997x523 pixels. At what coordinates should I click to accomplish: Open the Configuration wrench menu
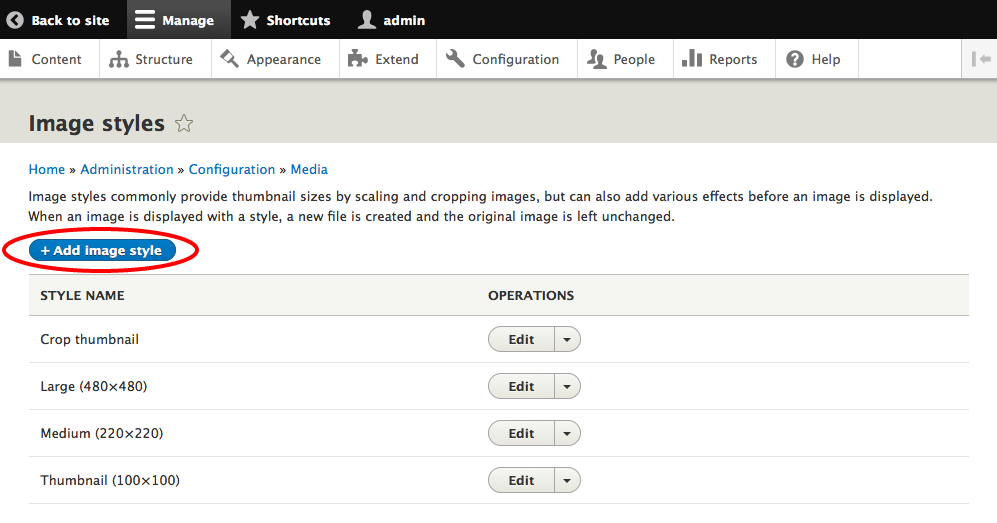pos(456,59)
